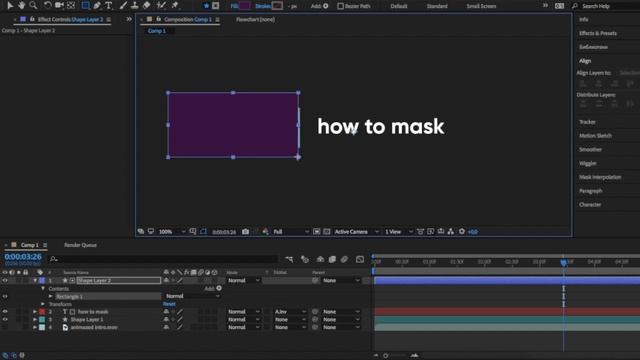Open the Graph Editor icon

click(x=360, y=259)
